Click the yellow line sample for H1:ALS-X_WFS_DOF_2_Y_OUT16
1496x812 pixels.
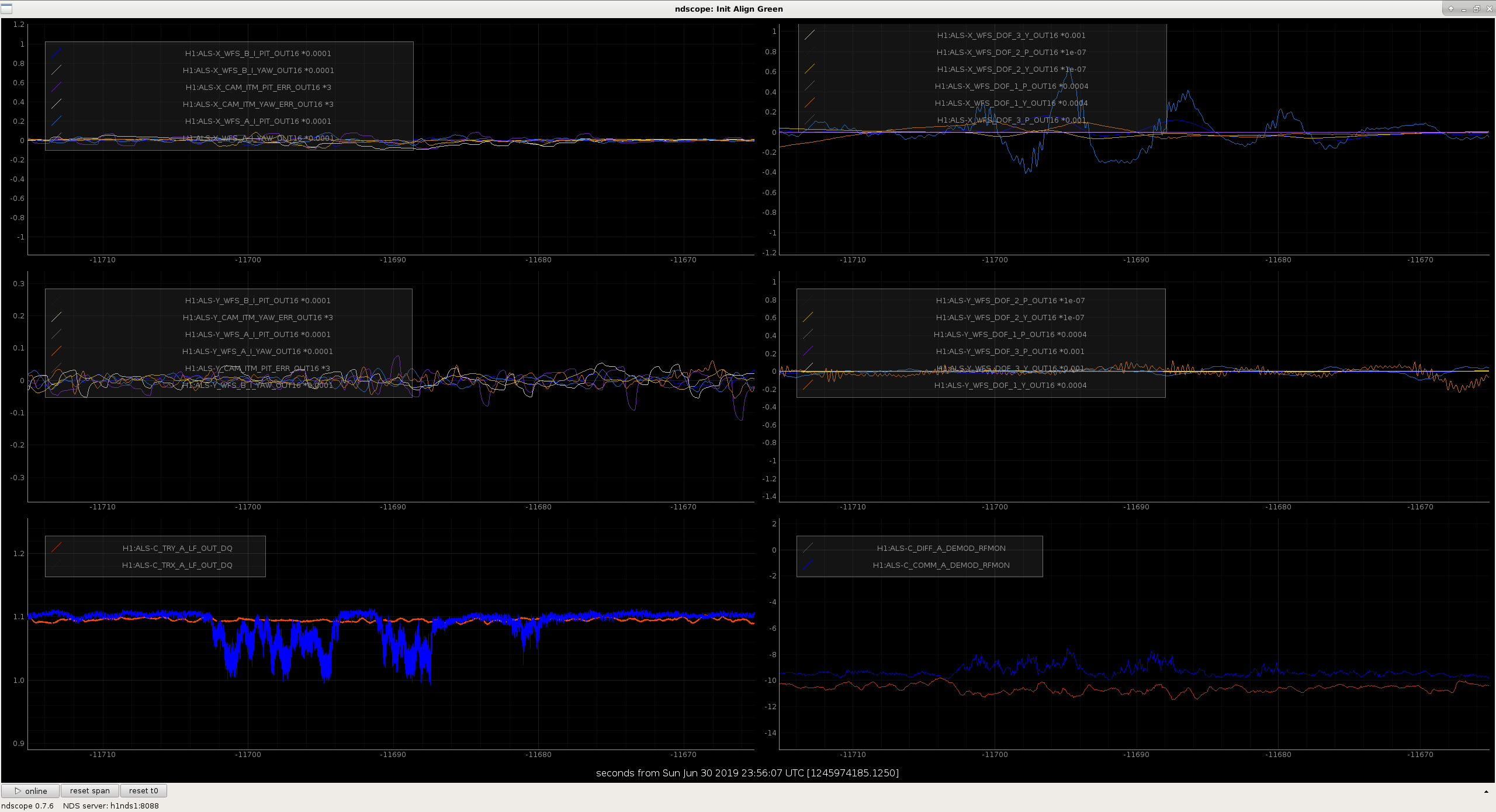click(809, 70)
